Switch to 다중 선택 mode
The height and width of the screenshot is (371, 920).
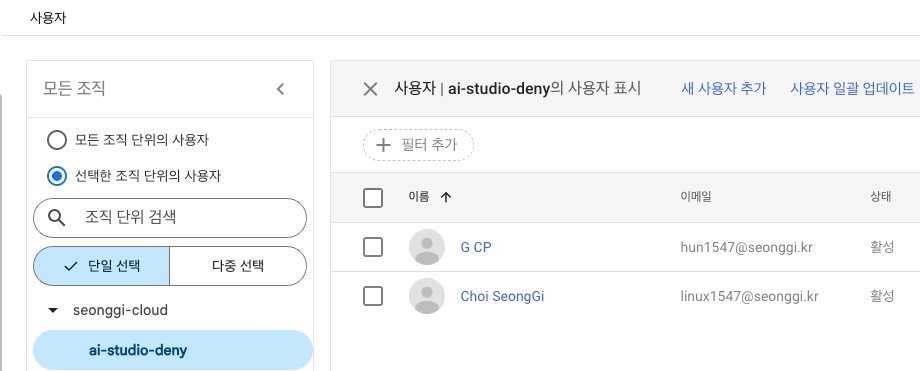pyautogui.click(x=238, y=266)
